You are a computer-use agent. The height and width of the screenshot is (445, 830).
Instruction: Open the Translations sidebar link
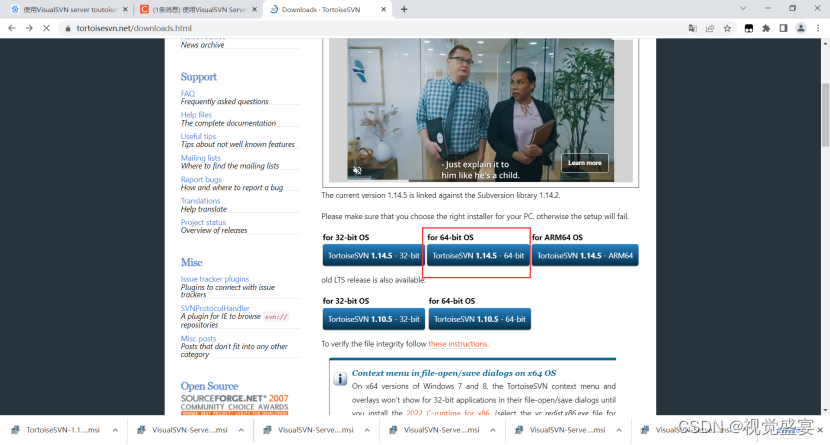point(200,201)
